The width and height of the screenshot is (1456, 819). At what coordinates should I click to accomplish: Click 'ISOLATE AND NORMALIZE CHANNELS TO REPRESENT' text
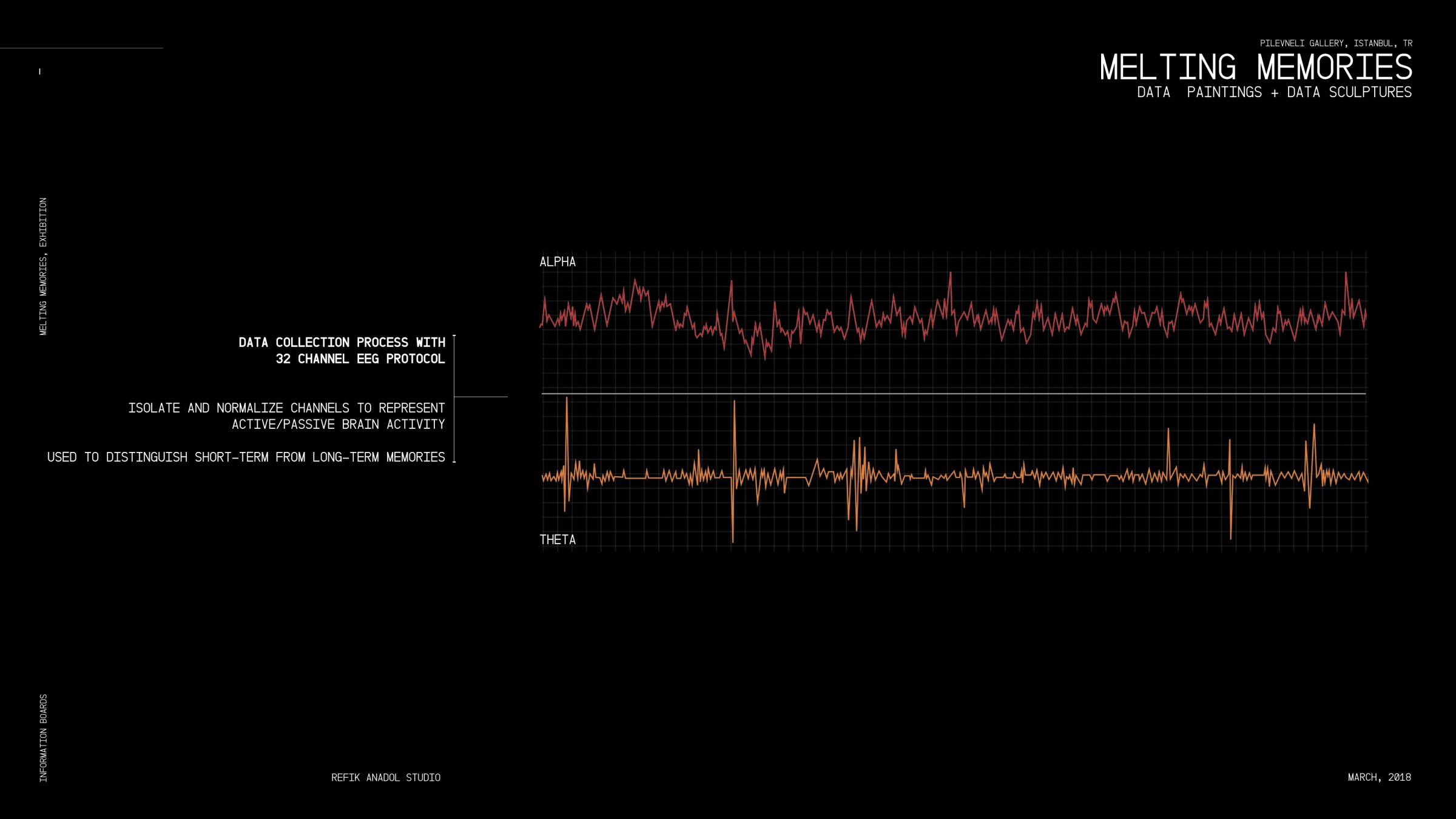(x=286, y=408)
